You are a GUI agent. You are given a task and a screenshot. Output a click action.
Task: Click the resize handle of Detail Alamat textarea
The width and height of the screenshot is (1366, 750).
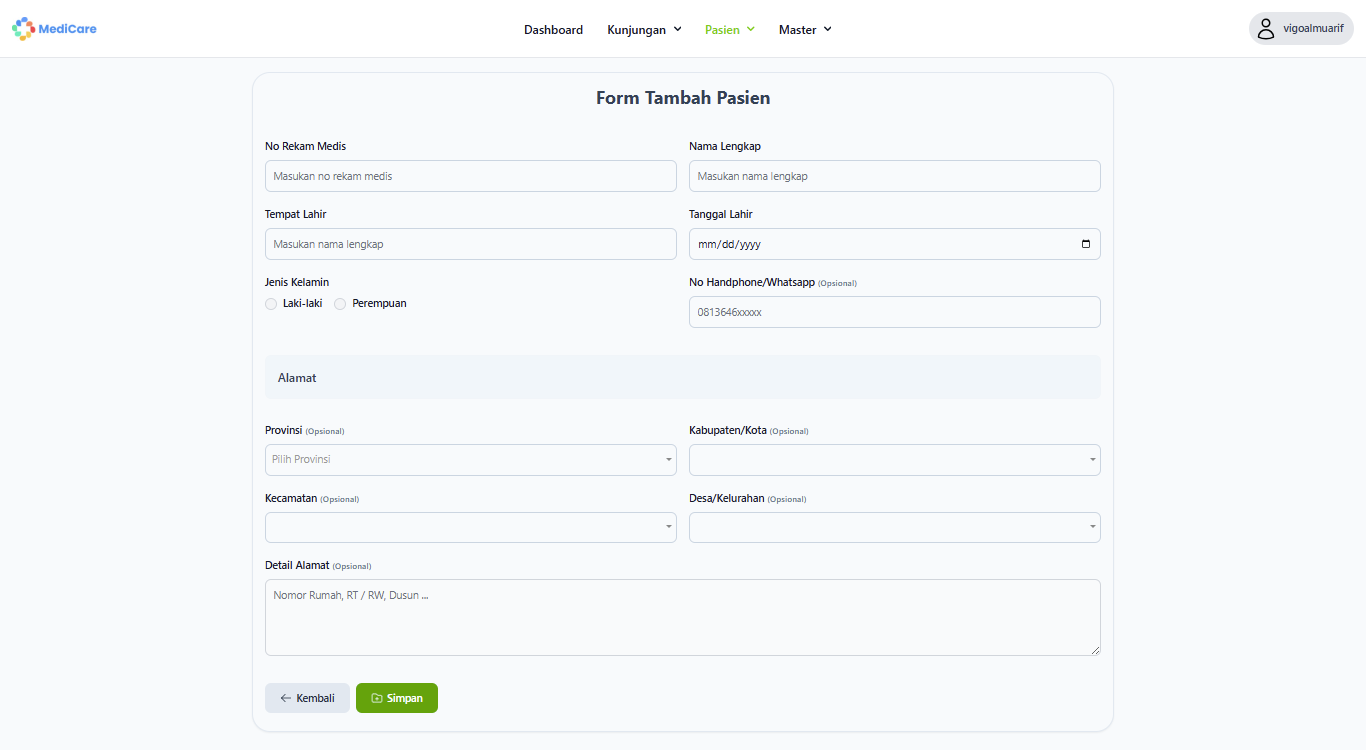click(1095, 650)
